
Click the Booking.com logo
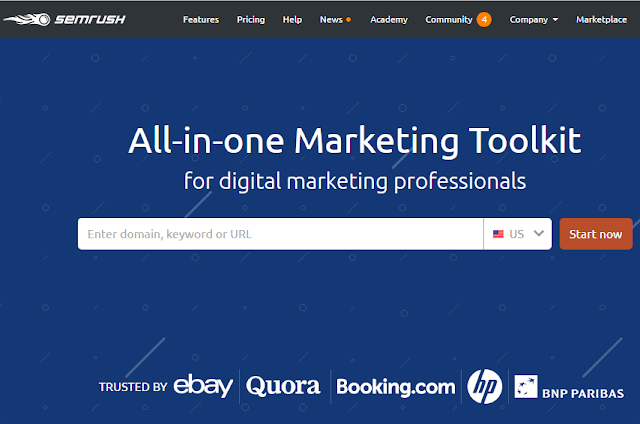[396, 387]
